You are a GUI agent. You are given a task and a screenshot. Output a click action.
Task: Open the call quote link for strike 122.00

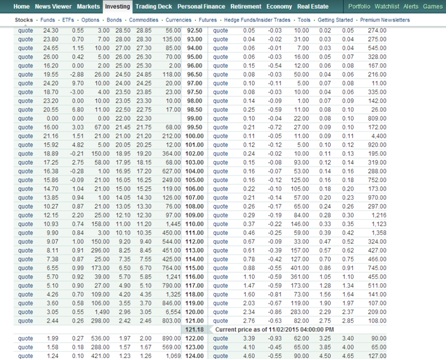25,338
